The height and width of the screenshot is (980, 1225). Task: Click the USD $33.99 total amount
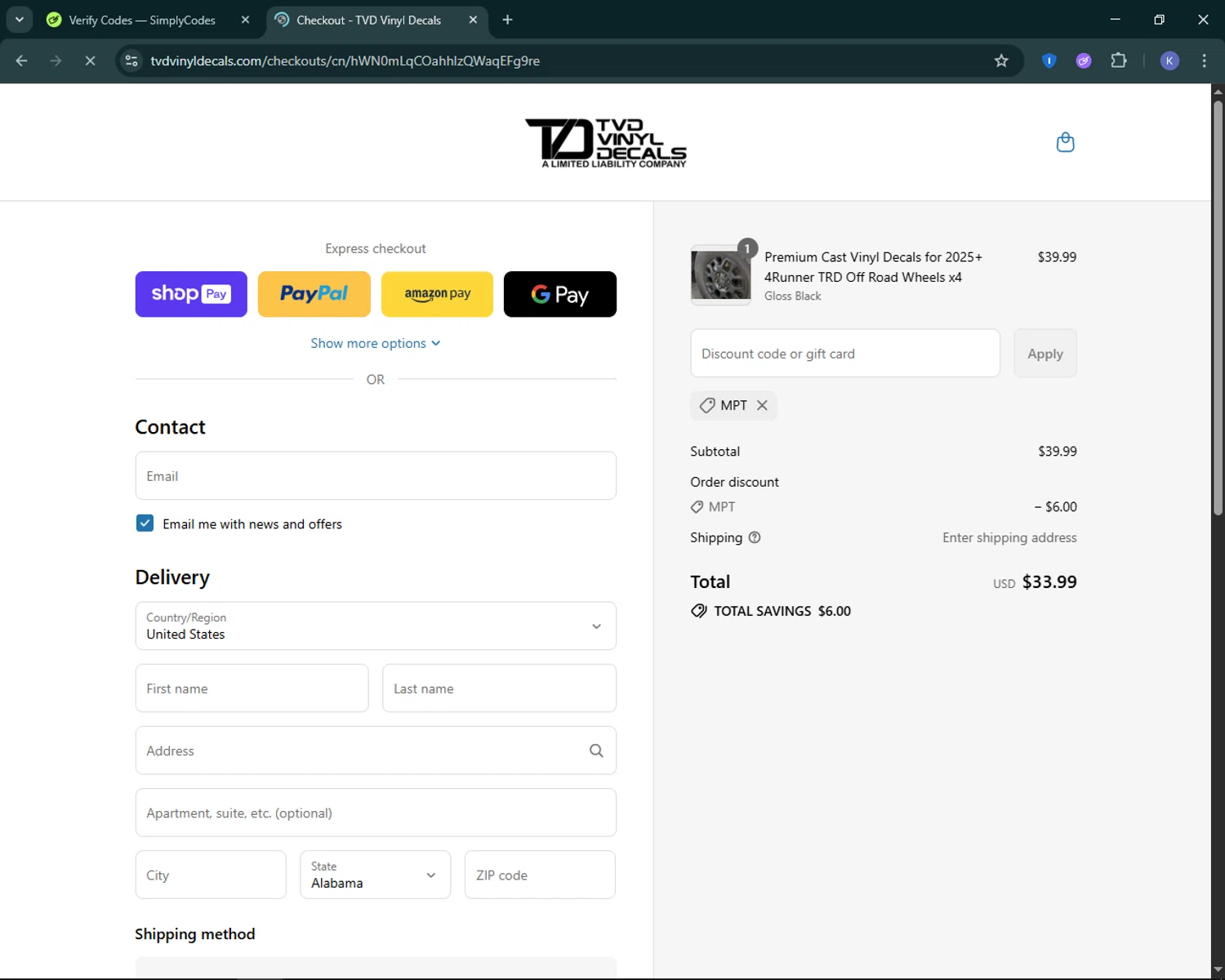[x=1035, y=582]
